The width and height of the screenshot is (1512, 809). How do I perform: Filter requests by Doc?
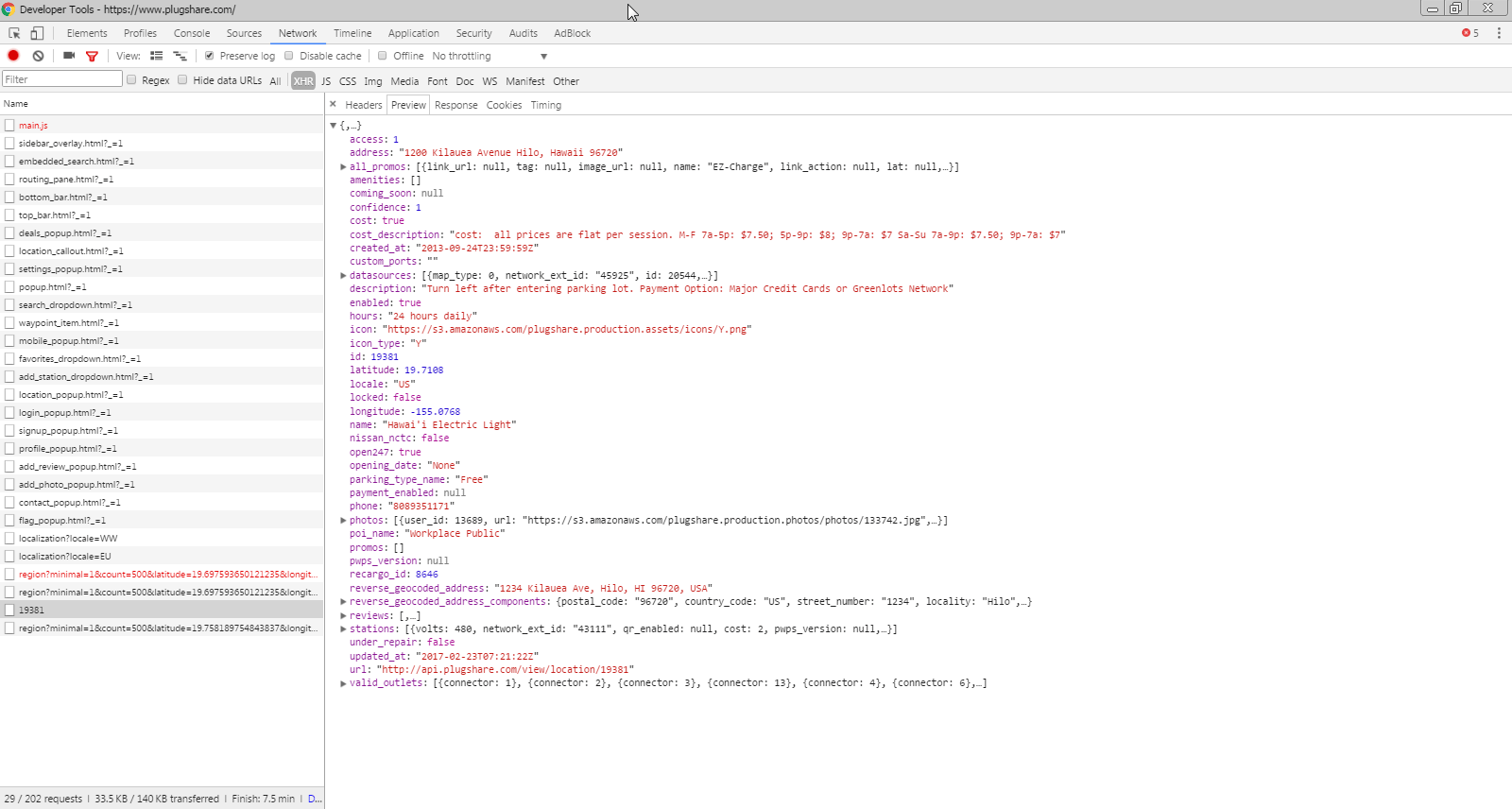(465, 81)
